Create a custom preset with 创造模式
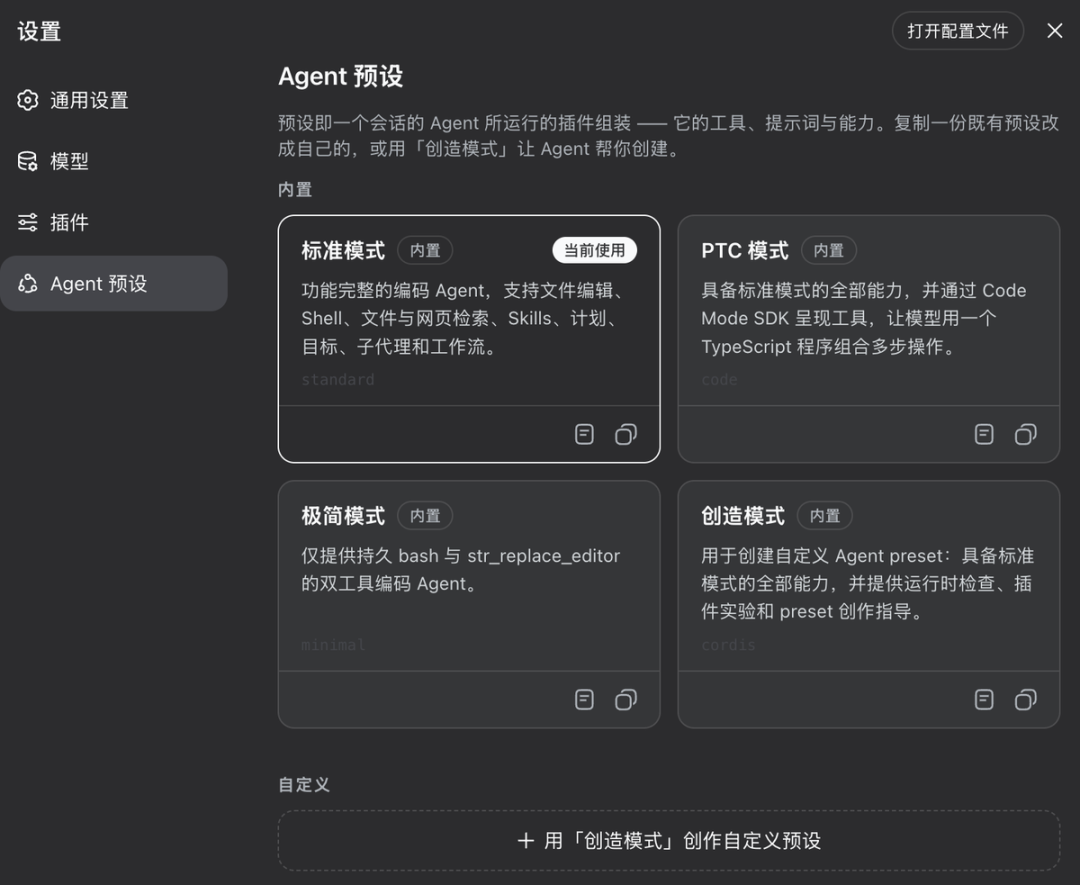The image size is (1080, 885). (x=669, y=840)
